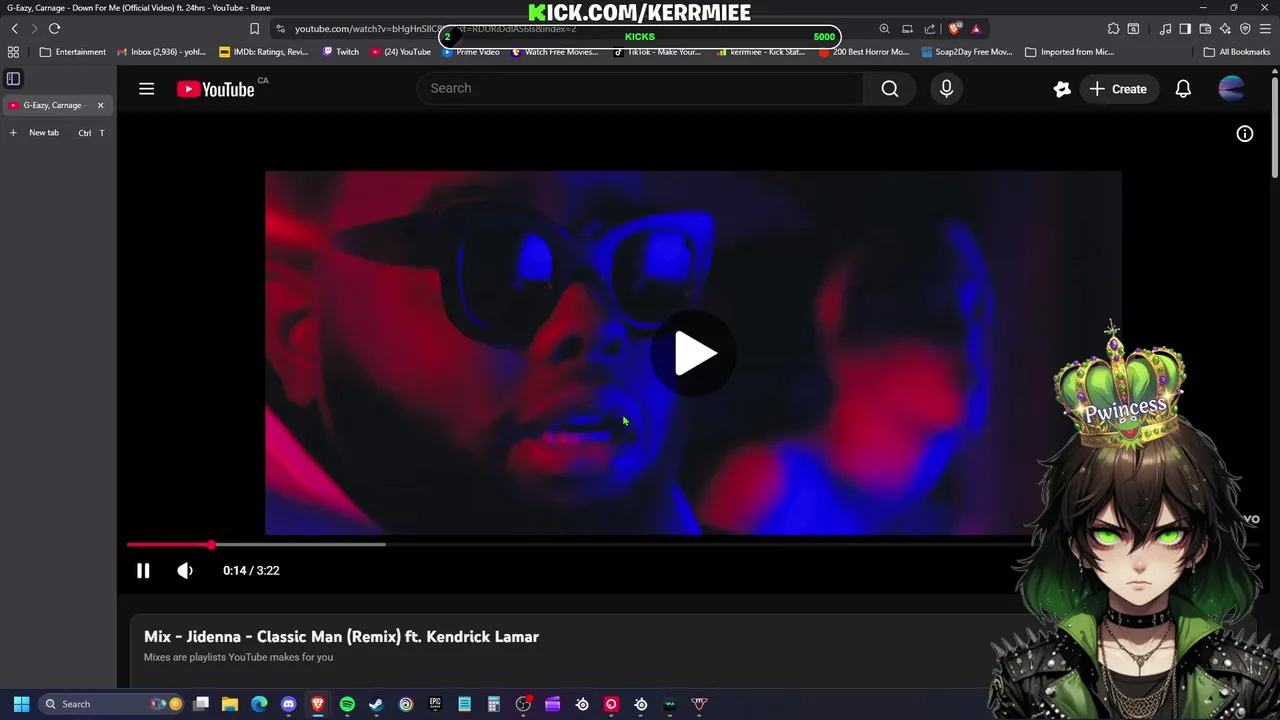Viewport: 1280px width, 720px height.
Task: Open the YouTube Create button
Action: pos(1118,89)
